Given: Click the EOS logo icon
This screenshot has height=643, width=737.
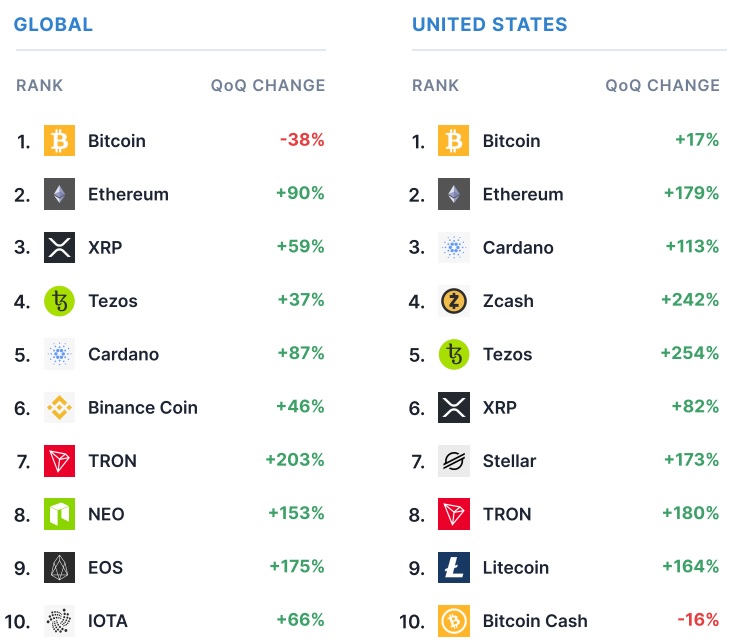Looking at the screenshot, I should click(59, 567).
